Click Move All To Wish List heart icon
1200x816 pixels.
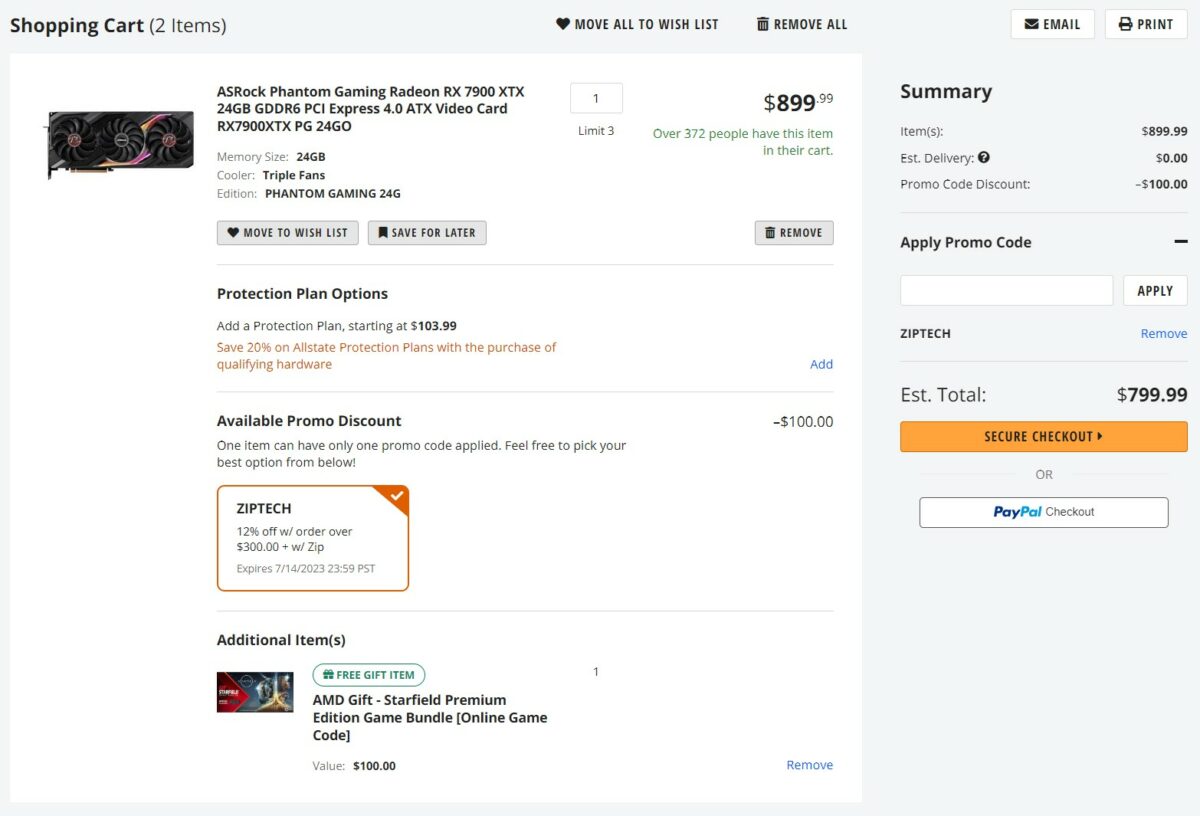tap(563, 24)
